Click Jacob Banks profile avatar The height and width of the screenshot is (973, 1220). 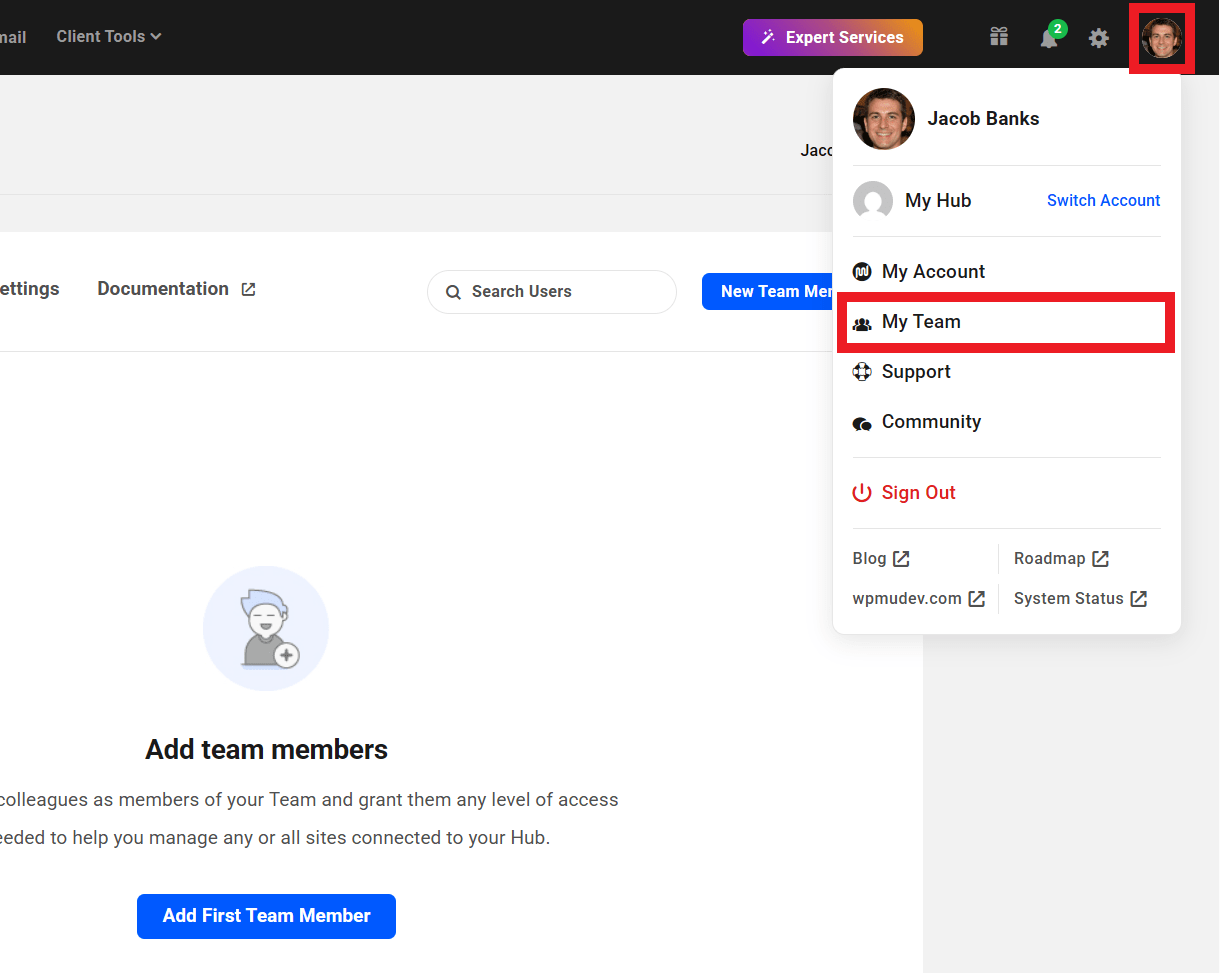click(x=1161, y=37)
